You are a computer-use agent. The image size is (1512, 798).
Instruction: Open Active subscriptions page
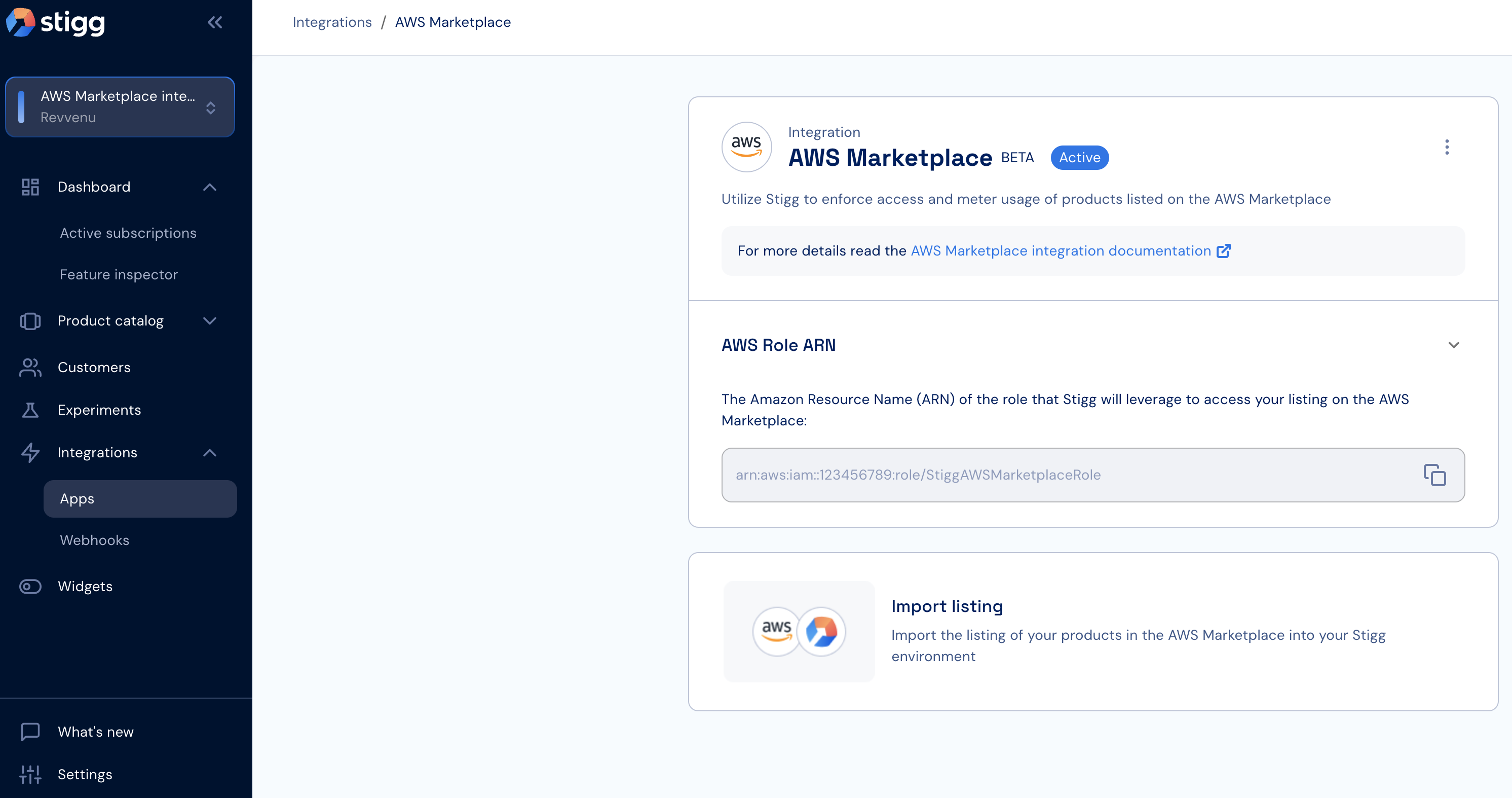(128, 233)
